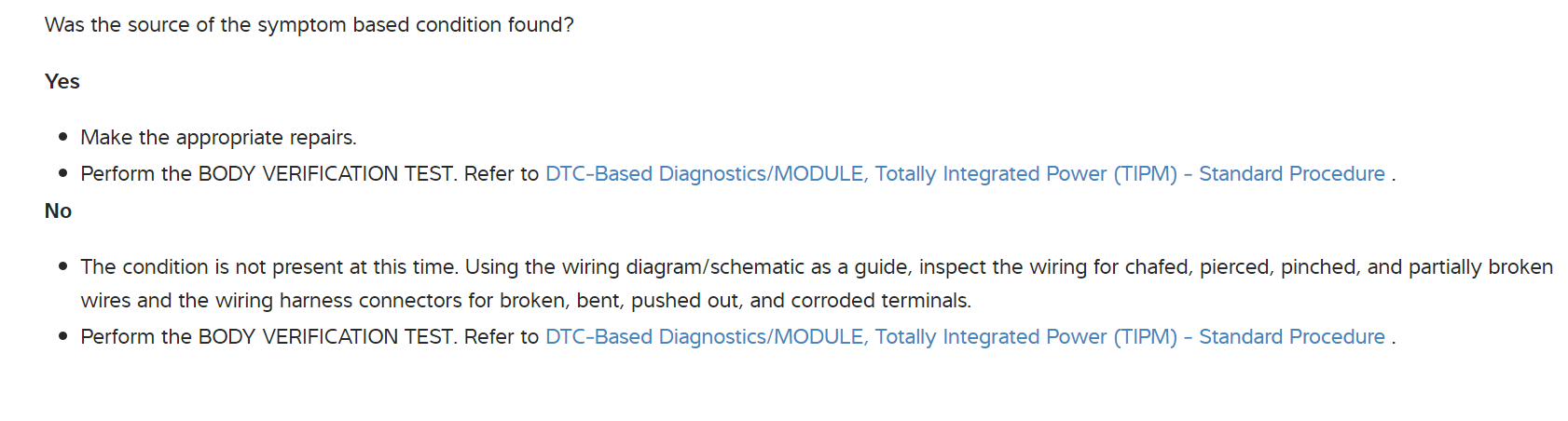Screen dimensions: 1568x421
Task: Click the question about the symptom source
Action: pyautogui.click(x=309, y=25)
